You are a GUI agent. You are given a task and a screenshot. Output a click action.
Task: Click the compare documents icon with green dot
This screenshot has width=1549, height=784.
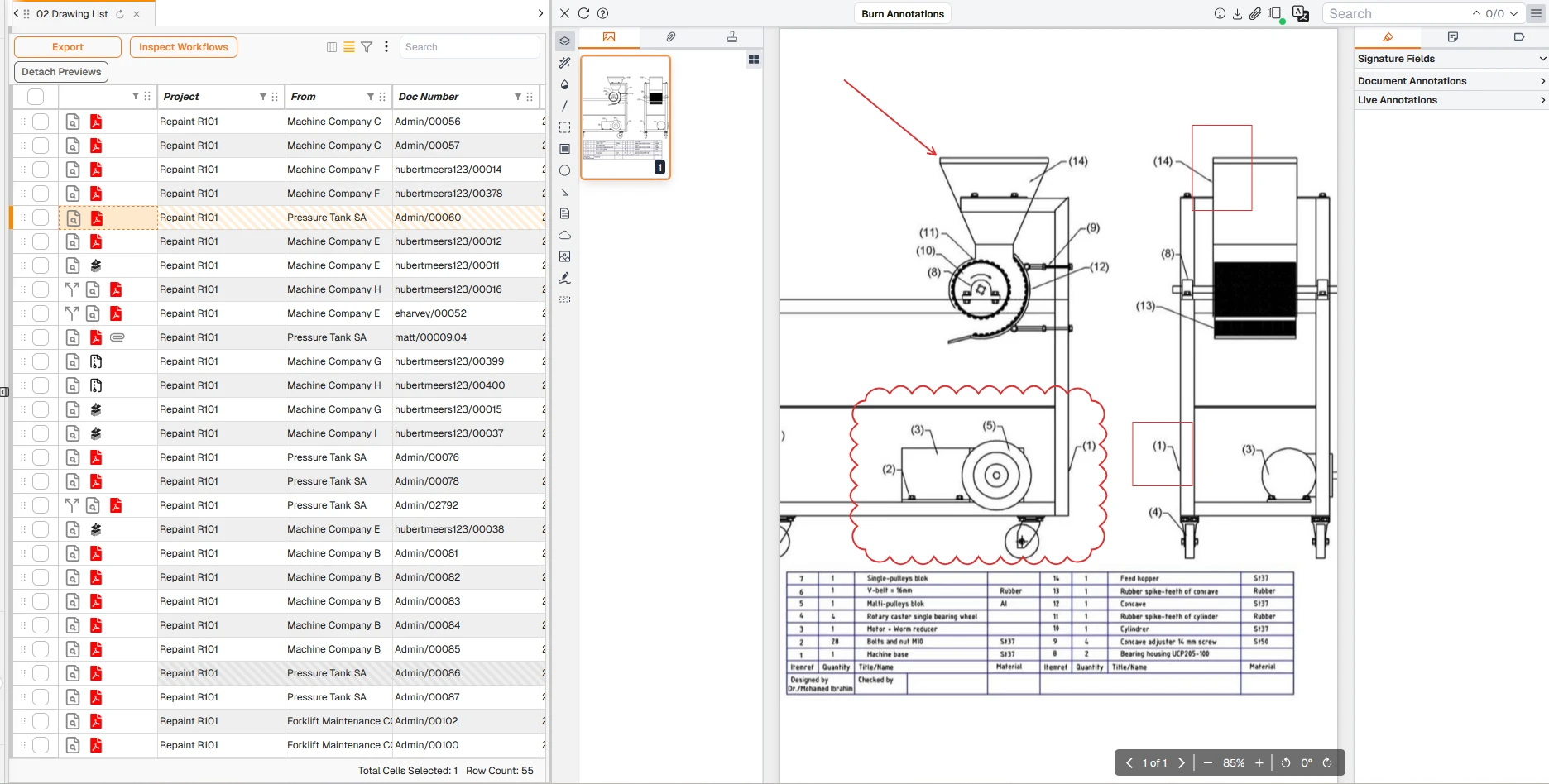tap(1276, 14)
